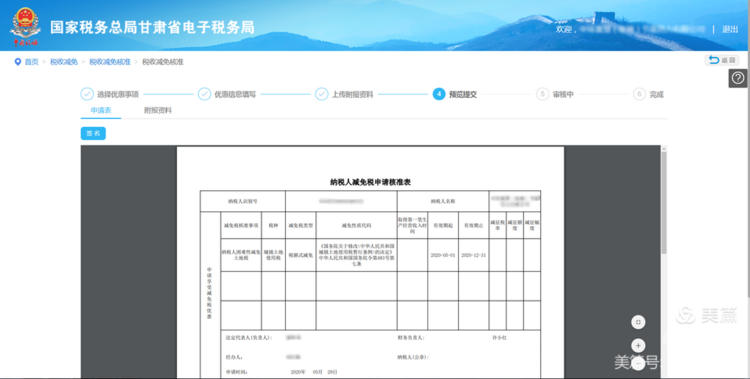Zoom out with the minus icon
The image size is (750, 379).
(638, 364)
